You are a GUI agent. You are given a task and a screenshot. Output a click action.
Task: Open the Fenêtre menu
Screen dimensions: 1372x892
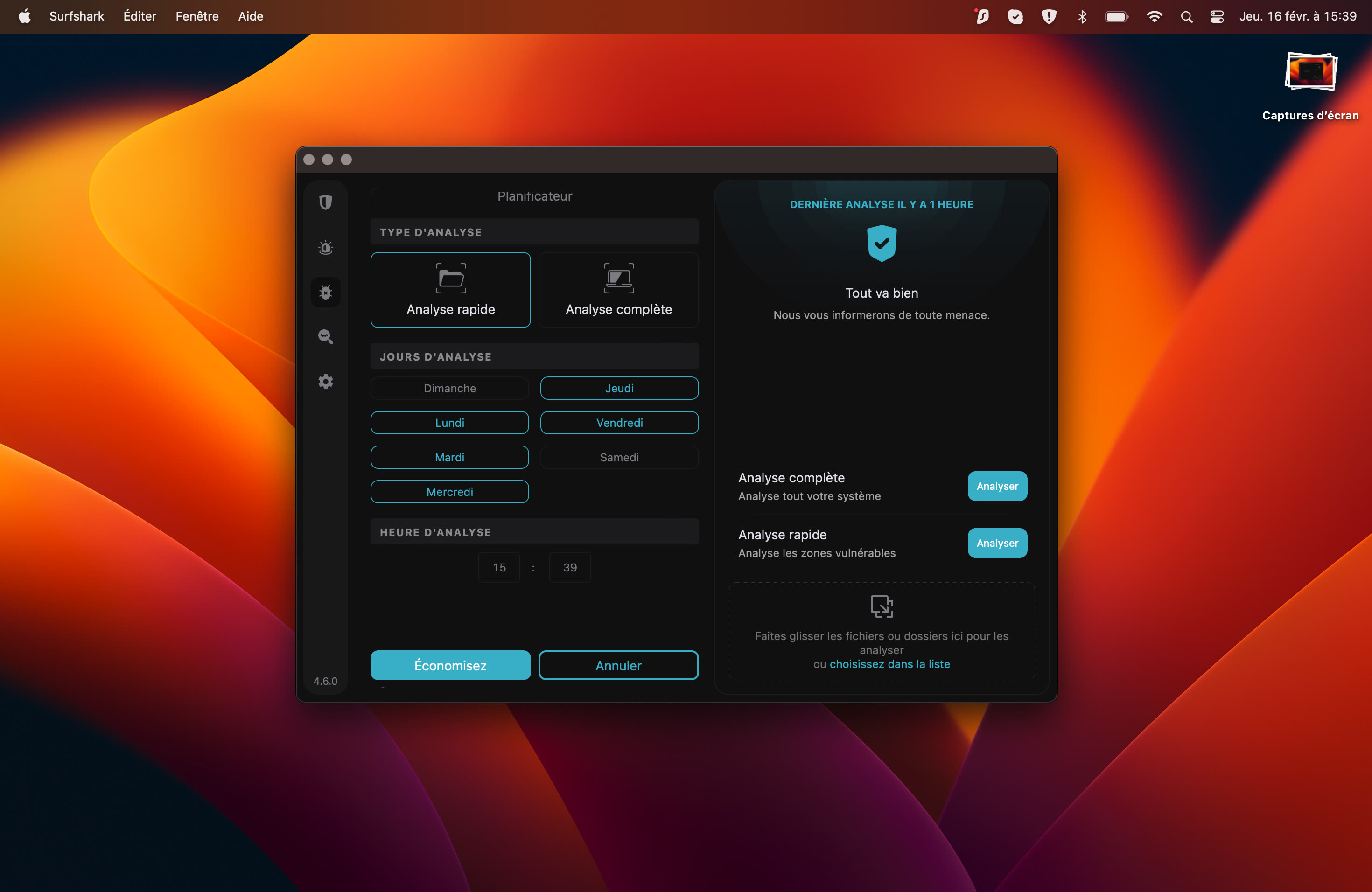click(x=196, y=16)
